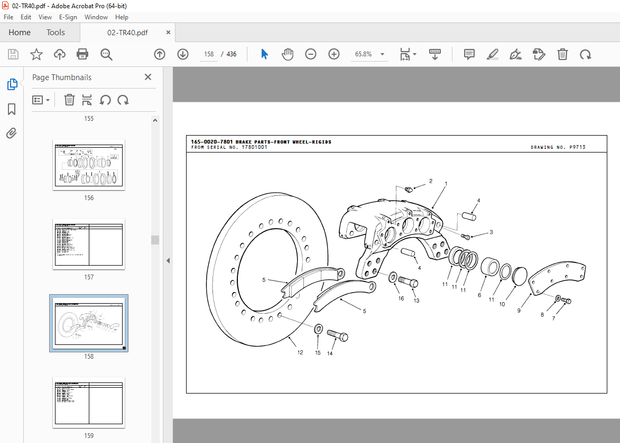Click the 'FROM SERIAL NO.' line
This screenshot has width=620, height=443.
(x=229, y=147)
